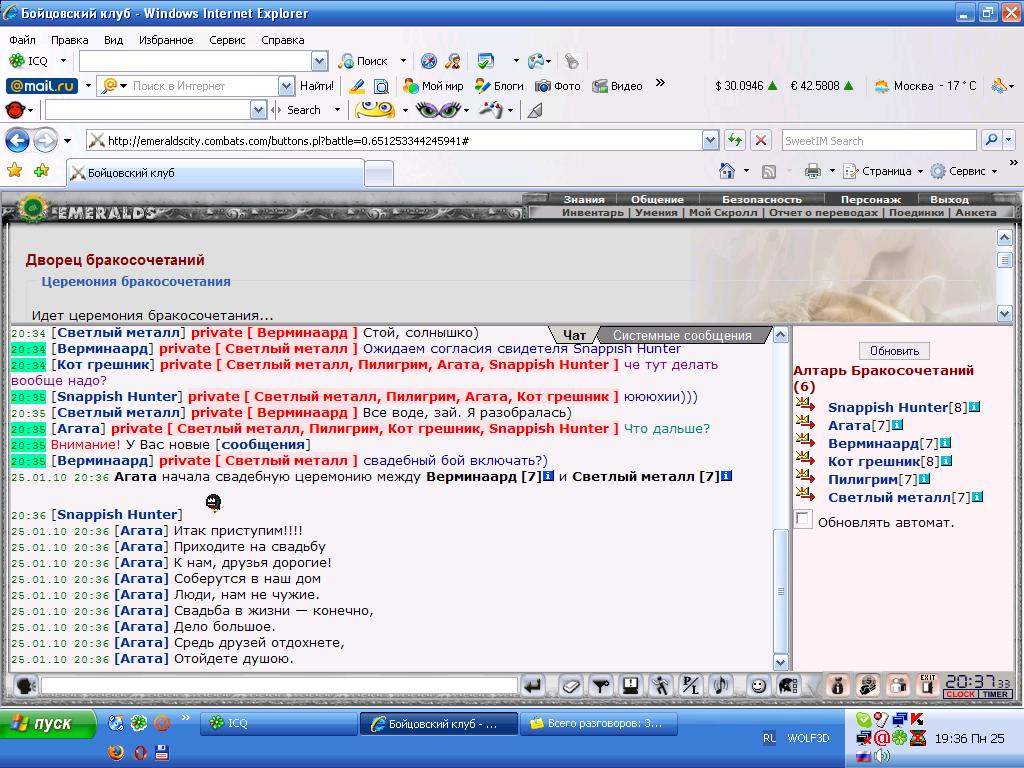Switch to TIMER mode on the timer

click(995, 694)
